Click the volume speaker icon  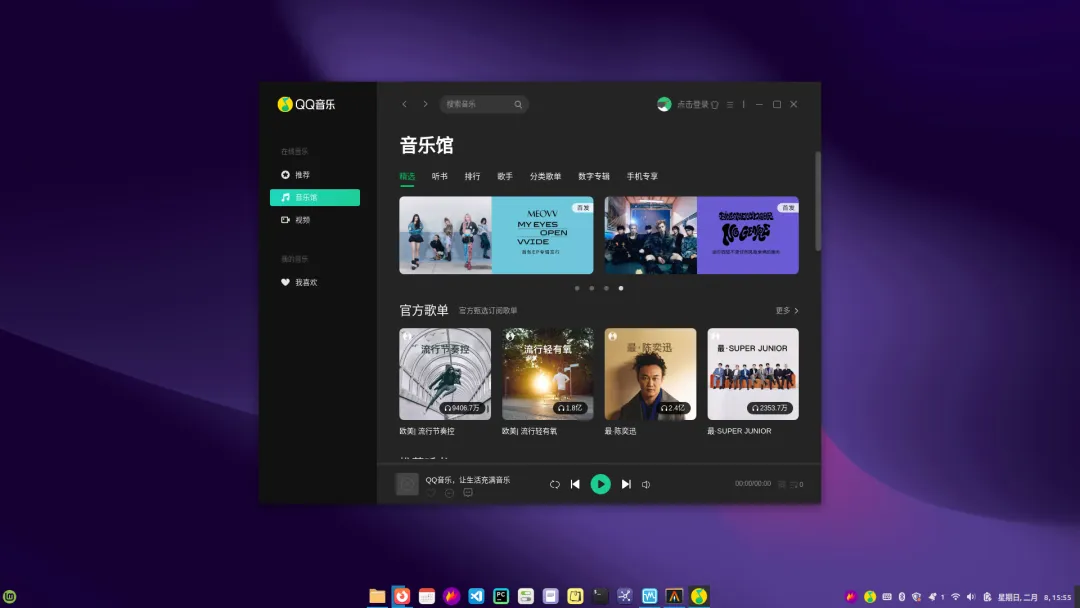coord(646,484)
